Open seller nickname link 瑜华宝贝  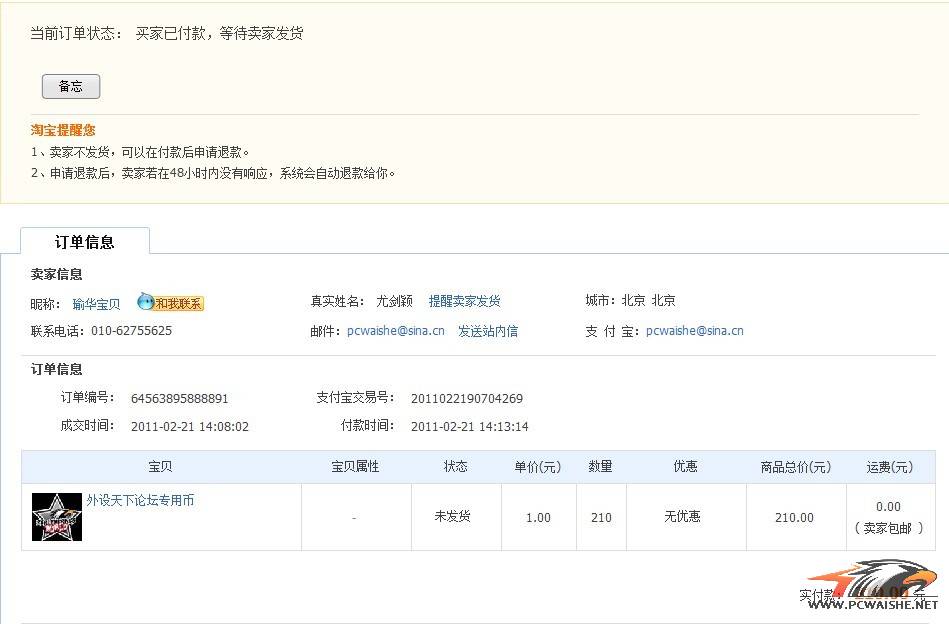96,304
